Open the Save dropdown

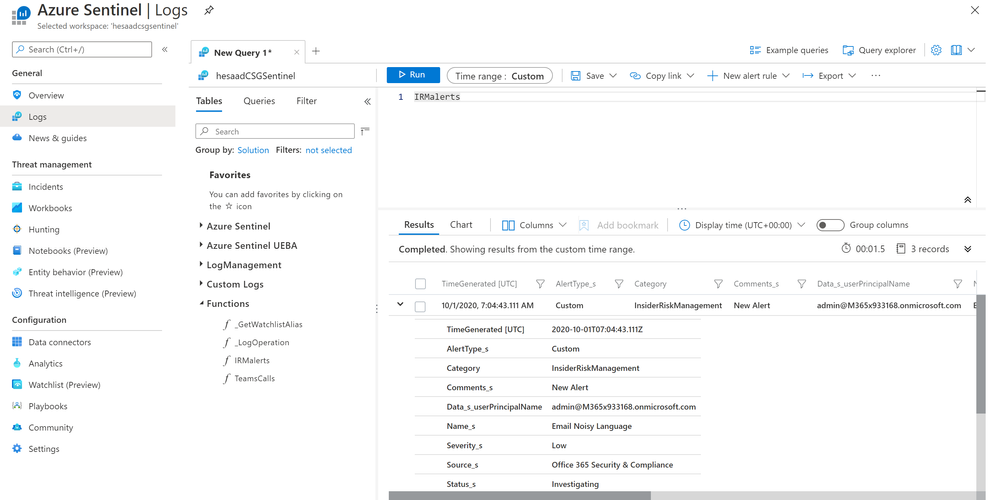point(594,76)
